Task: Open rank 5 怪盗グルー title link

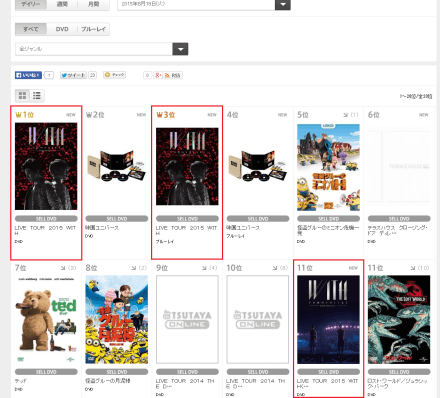Action: click(x=328, y=230)
